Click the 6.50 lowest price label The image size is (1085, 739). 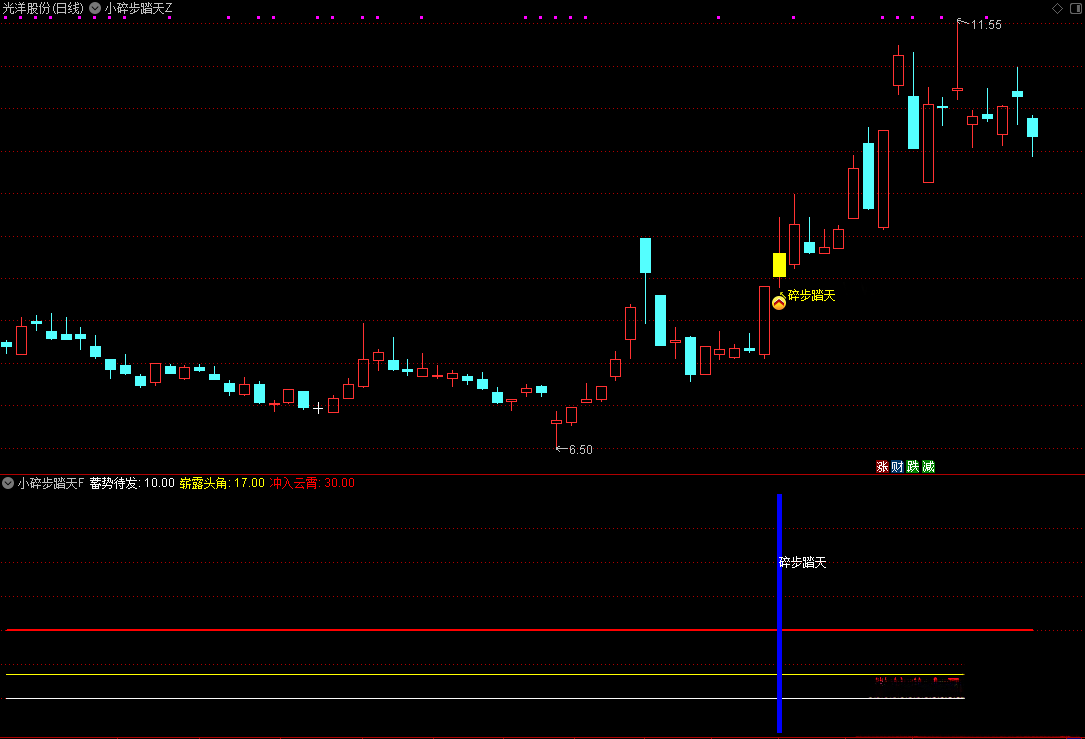pyautogui.click(x=581, y=450)
